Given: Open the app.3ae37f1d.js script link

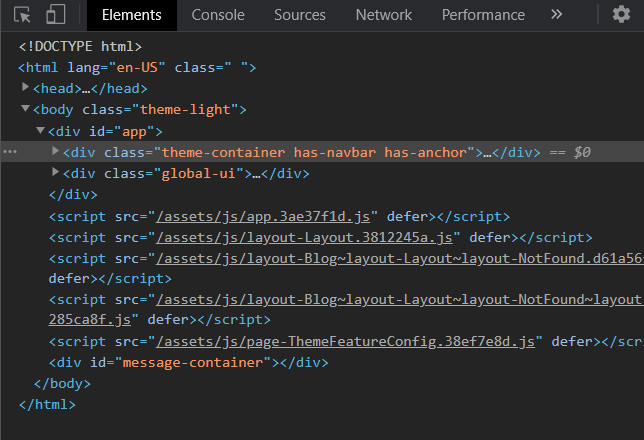Looking at the screenshot, I should click(263, 217).
